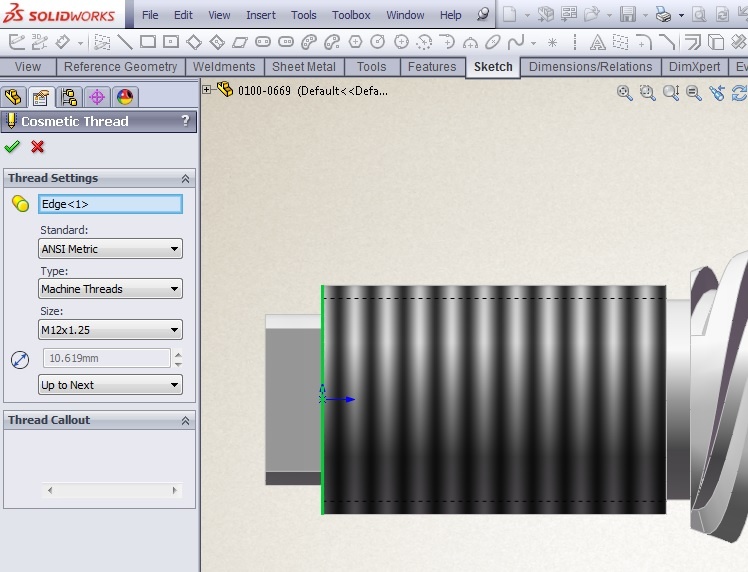The image size is (748, 572).
Task: Open the FeatureManager design tree tab
Action: coord(13,97)
